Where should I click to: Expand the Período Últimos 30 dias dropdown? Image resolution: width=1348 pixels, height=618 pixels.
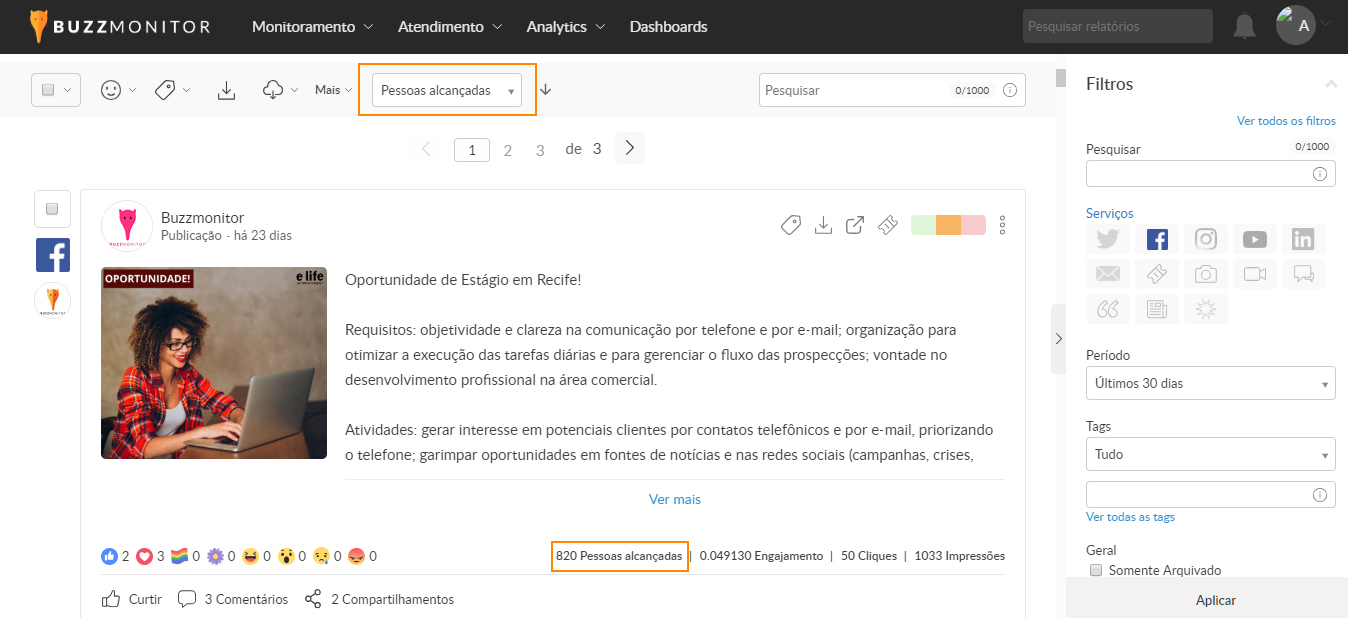coord(1210,383)
